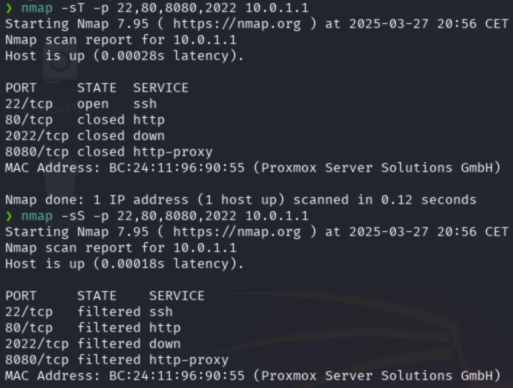Click the 'closed' state of port 80/tcp
The width and height of the screenshot is (513, 388).
click(x=101, y=120)
